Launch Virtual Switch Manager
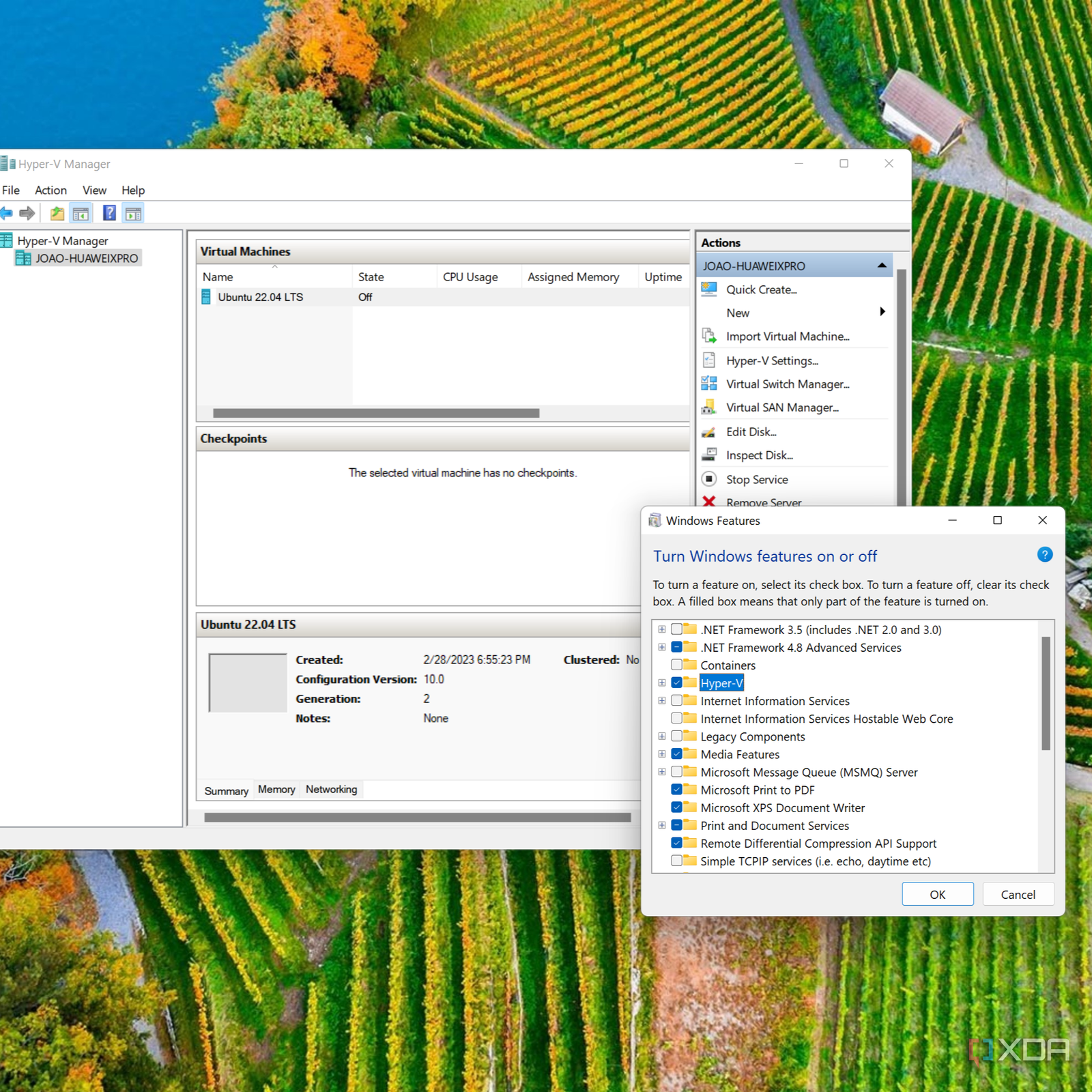This screenshot has width=1092, height=1092. (x=787, y=384)
